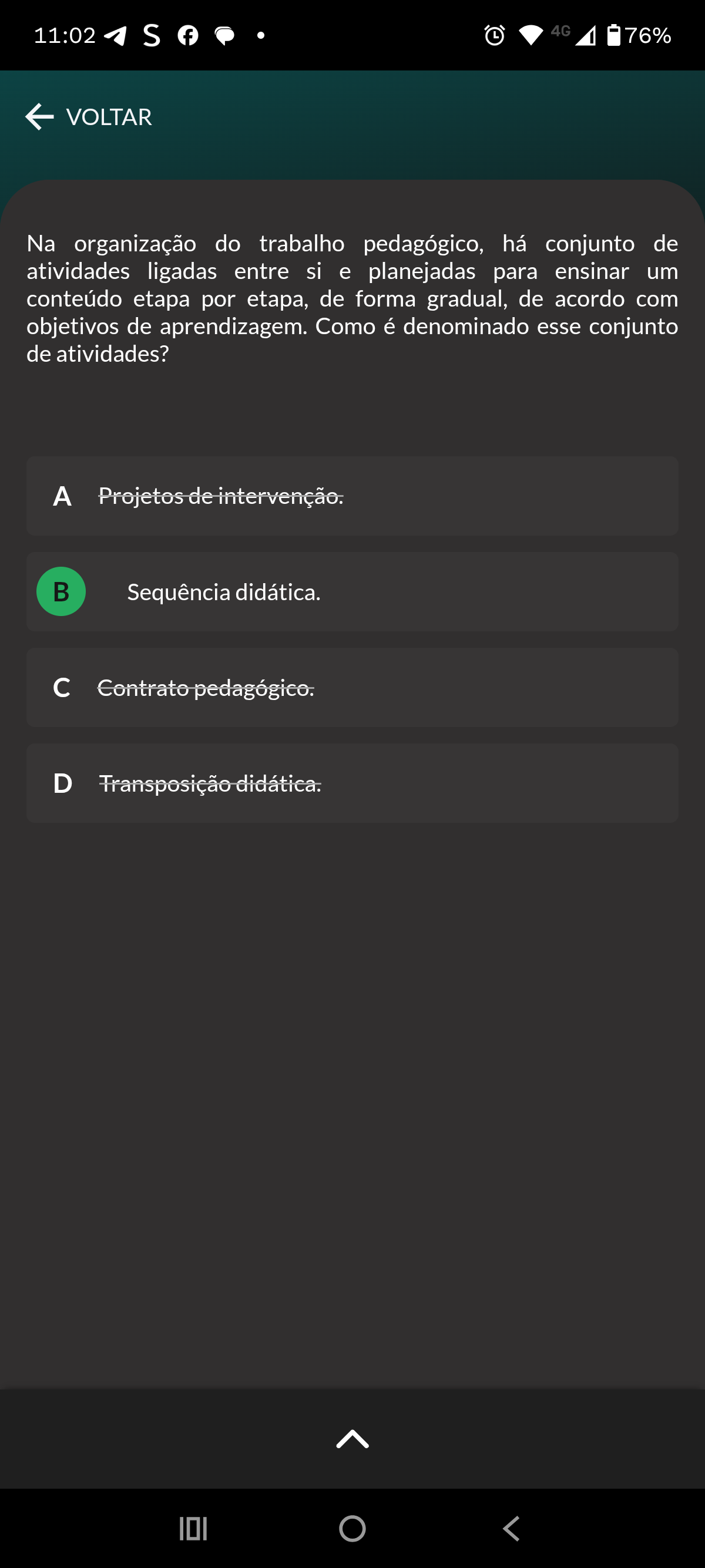Tap the Wi-Fi status icon

click(x=531, y=35)
